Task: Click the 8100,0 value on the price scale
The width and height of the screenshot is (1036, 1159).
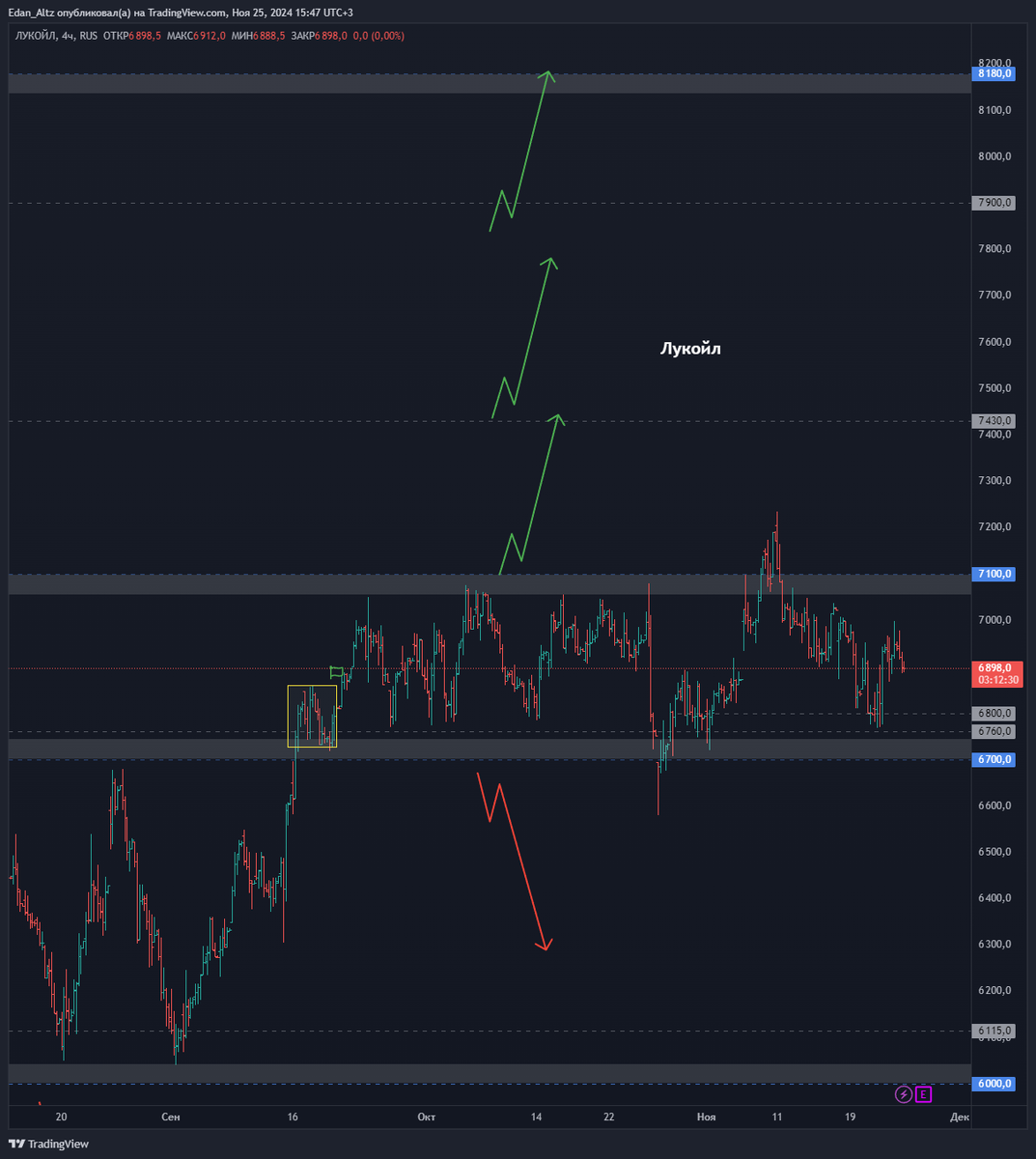Action: coord(994,110)
